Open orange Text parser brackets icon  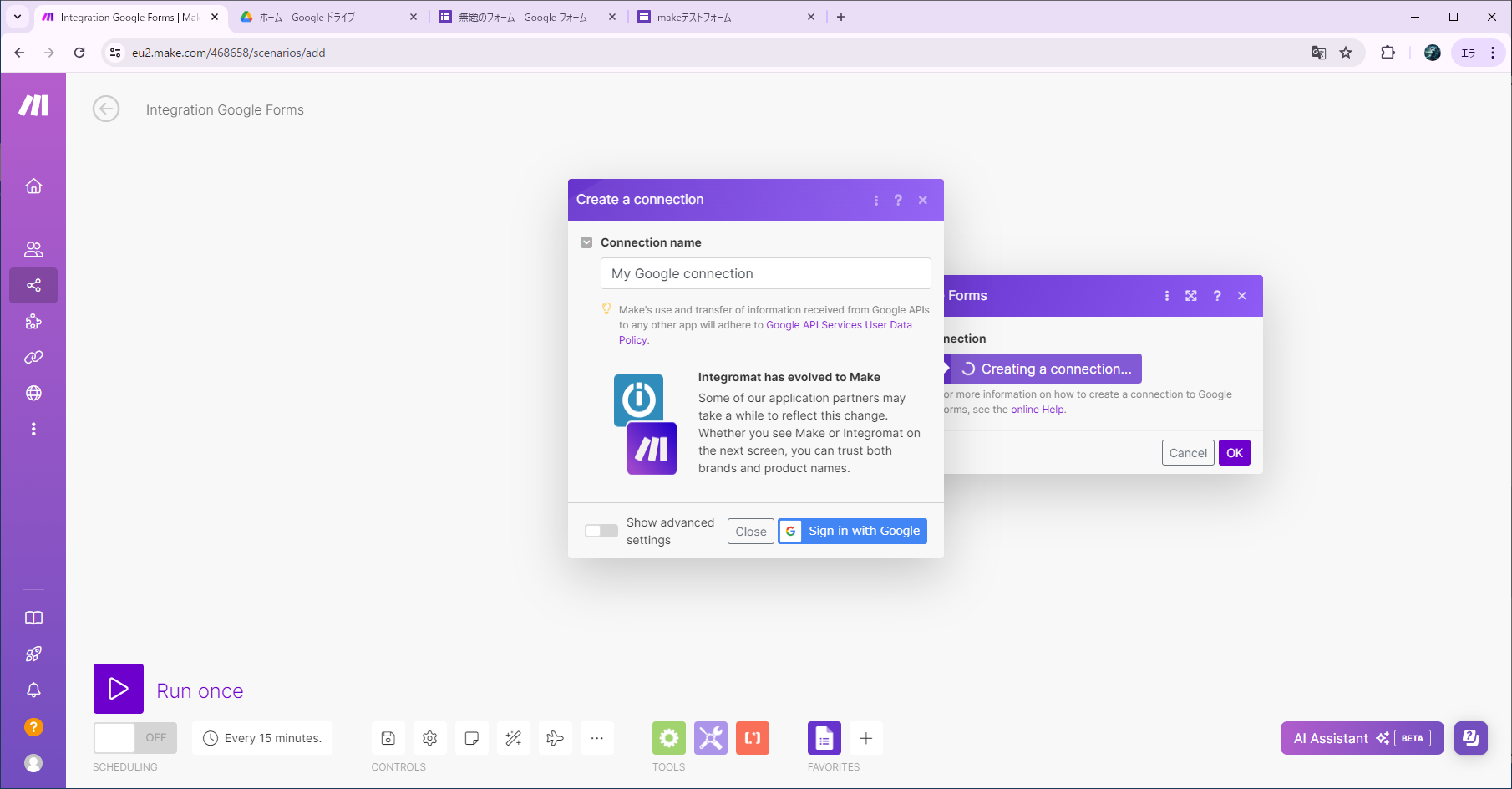(x=753, y=738)
